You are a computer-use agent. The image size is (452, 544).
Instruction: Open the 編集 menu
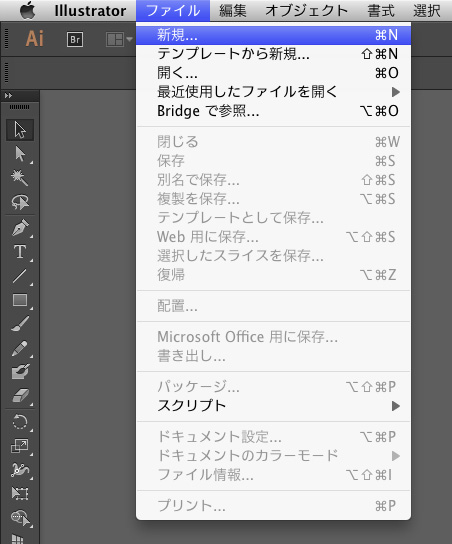[x=233, y=11]
